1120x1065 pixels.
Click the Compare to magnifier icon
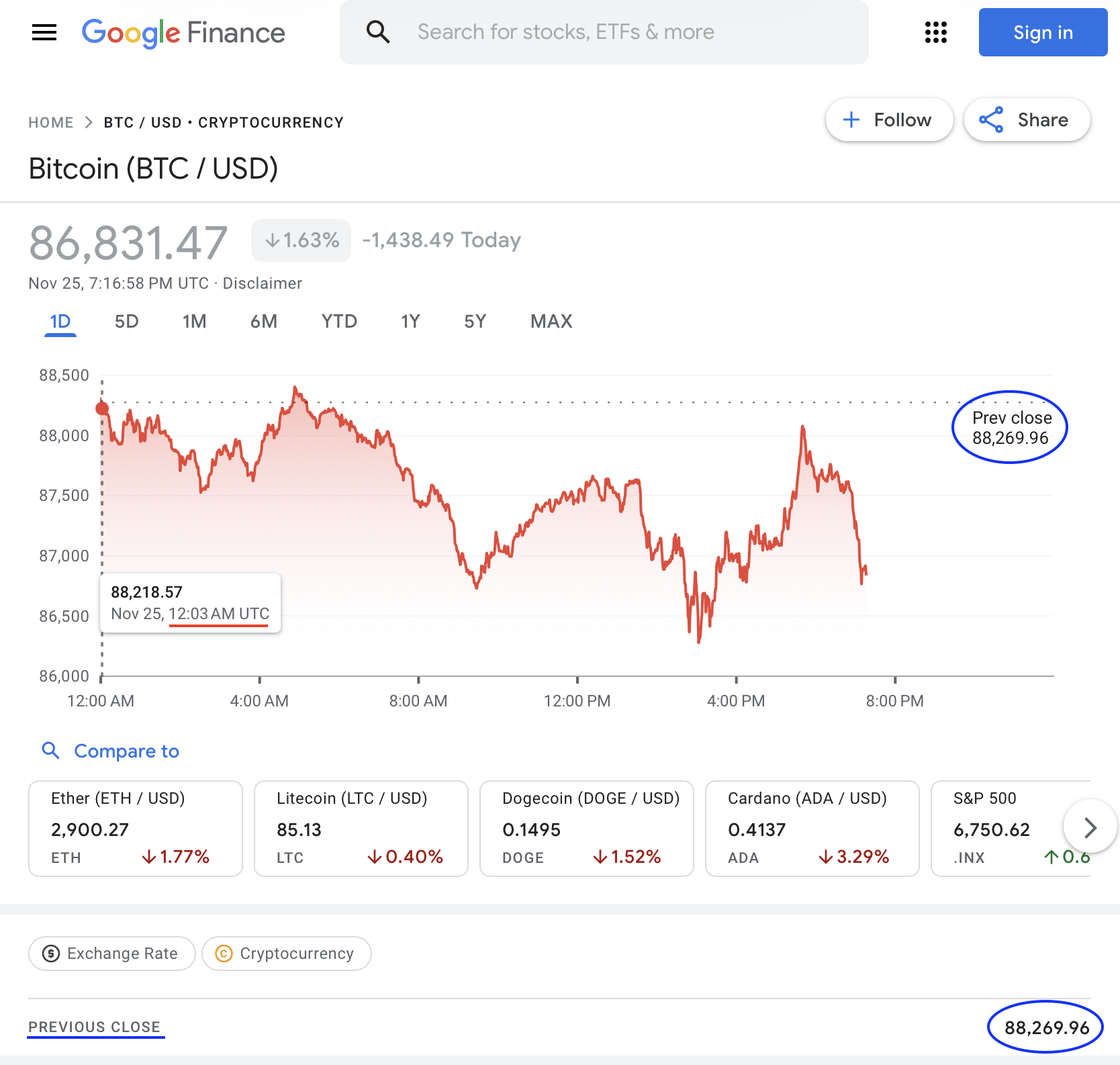(51, 750)
